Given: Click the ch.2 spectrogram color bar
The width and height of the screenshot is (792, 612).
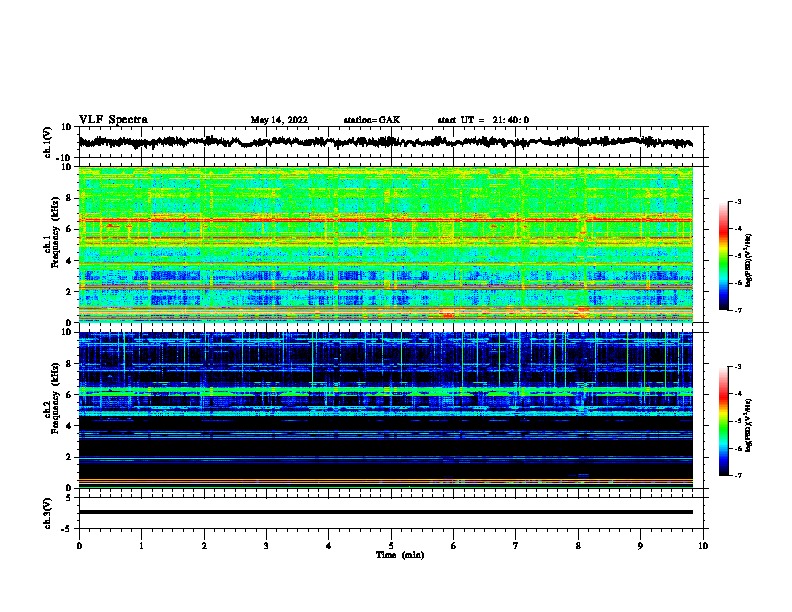Looking at the screenshot, I should pos(723,421).
